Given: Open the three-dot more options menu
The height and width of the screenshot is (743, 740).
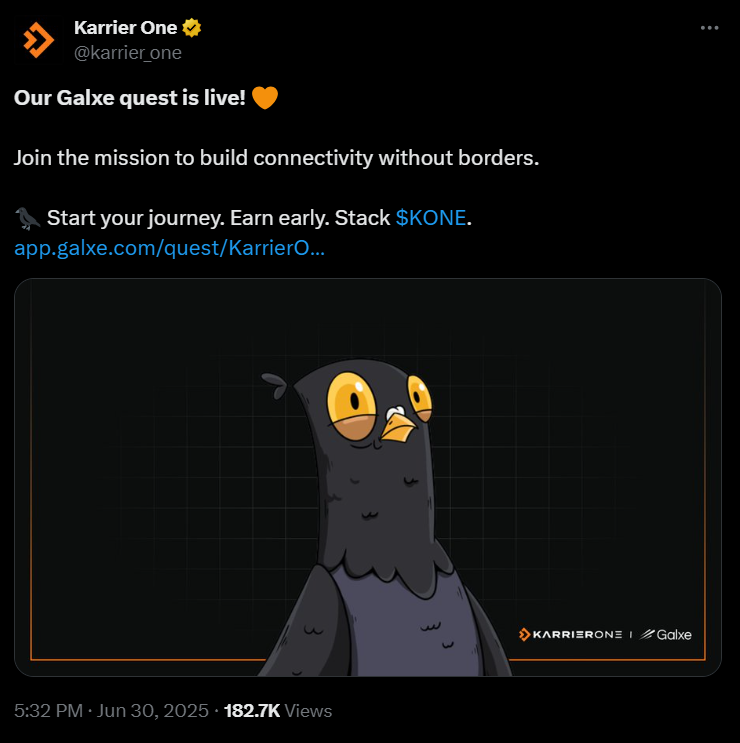Looking at the screenshot, I should 709,28.
